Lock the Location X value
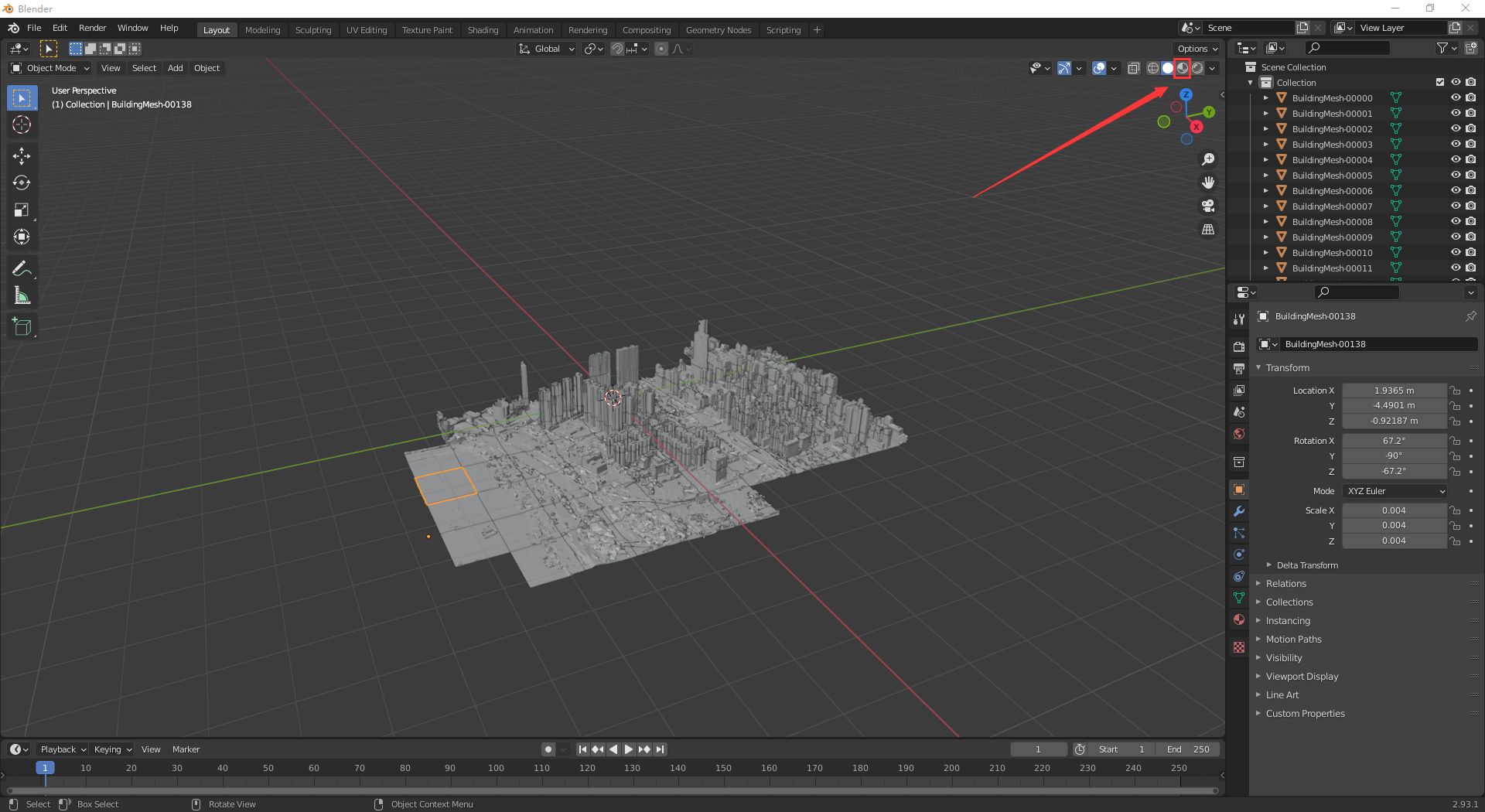This screenshot has width=1485, height=812. tap(1455, 391)
